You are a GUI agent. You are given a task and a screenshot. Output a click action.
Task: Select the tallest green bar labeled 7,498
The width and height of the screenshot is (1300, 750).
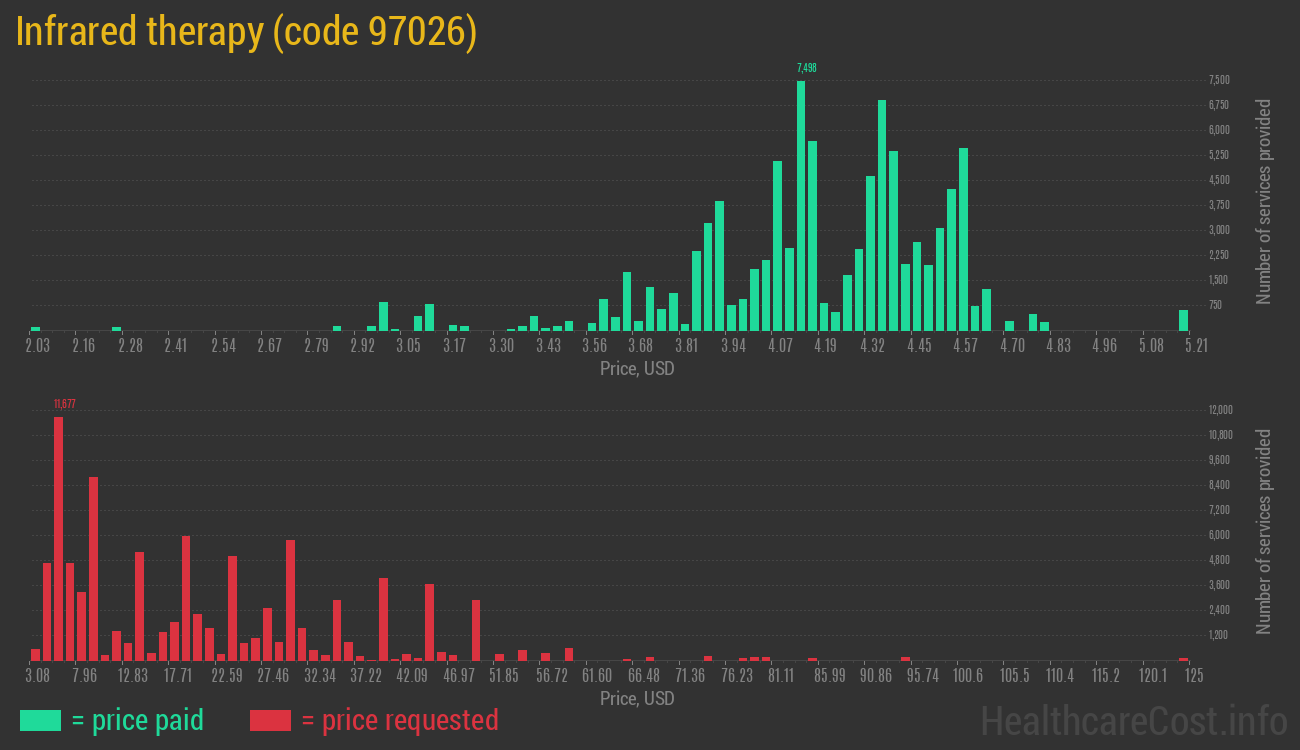tap(801, 205)
